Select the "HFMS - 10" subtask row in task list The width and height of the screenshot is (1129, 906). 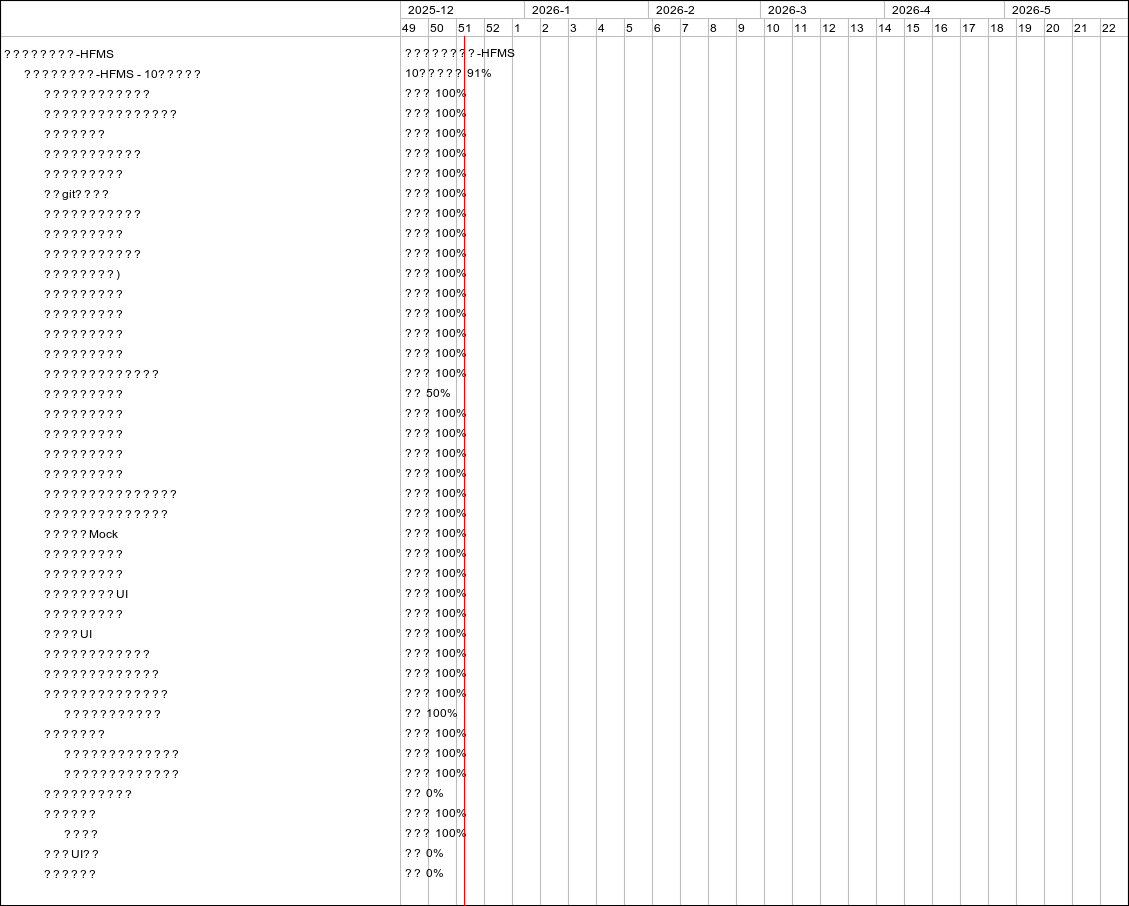pyautogui.click(x=112, y=74)
